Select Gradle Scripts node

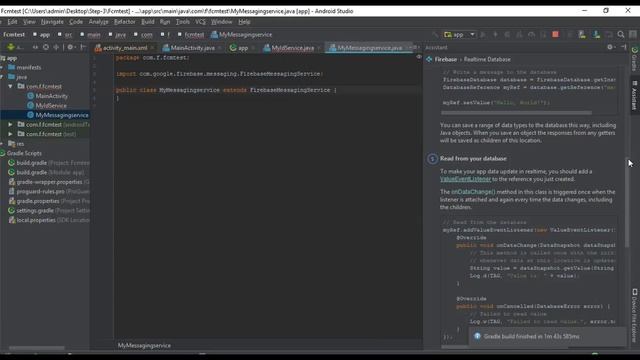click(x=21, y=153)
